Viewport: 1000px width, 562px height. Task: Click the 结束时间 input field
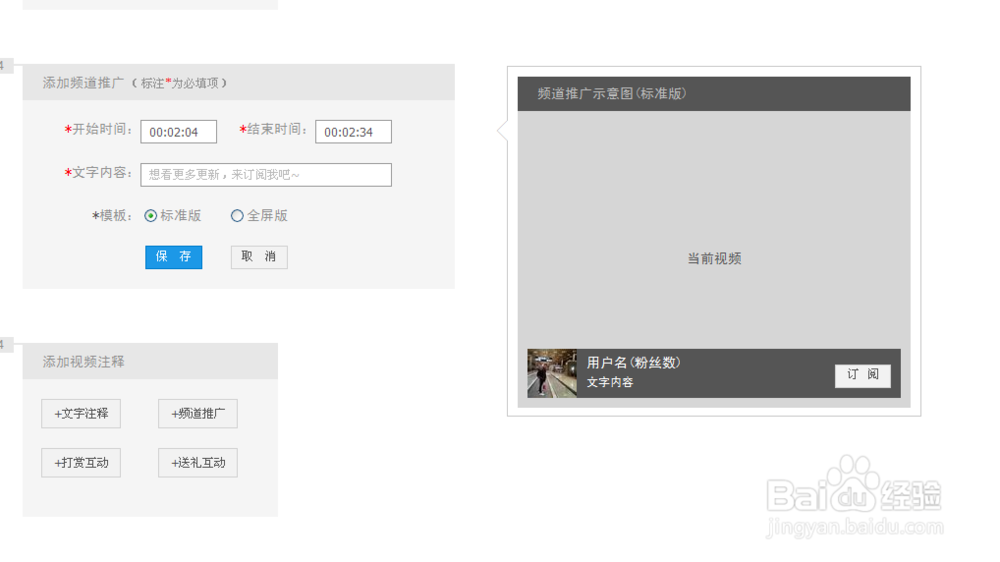pyautogui.click(x=353, y=132)
